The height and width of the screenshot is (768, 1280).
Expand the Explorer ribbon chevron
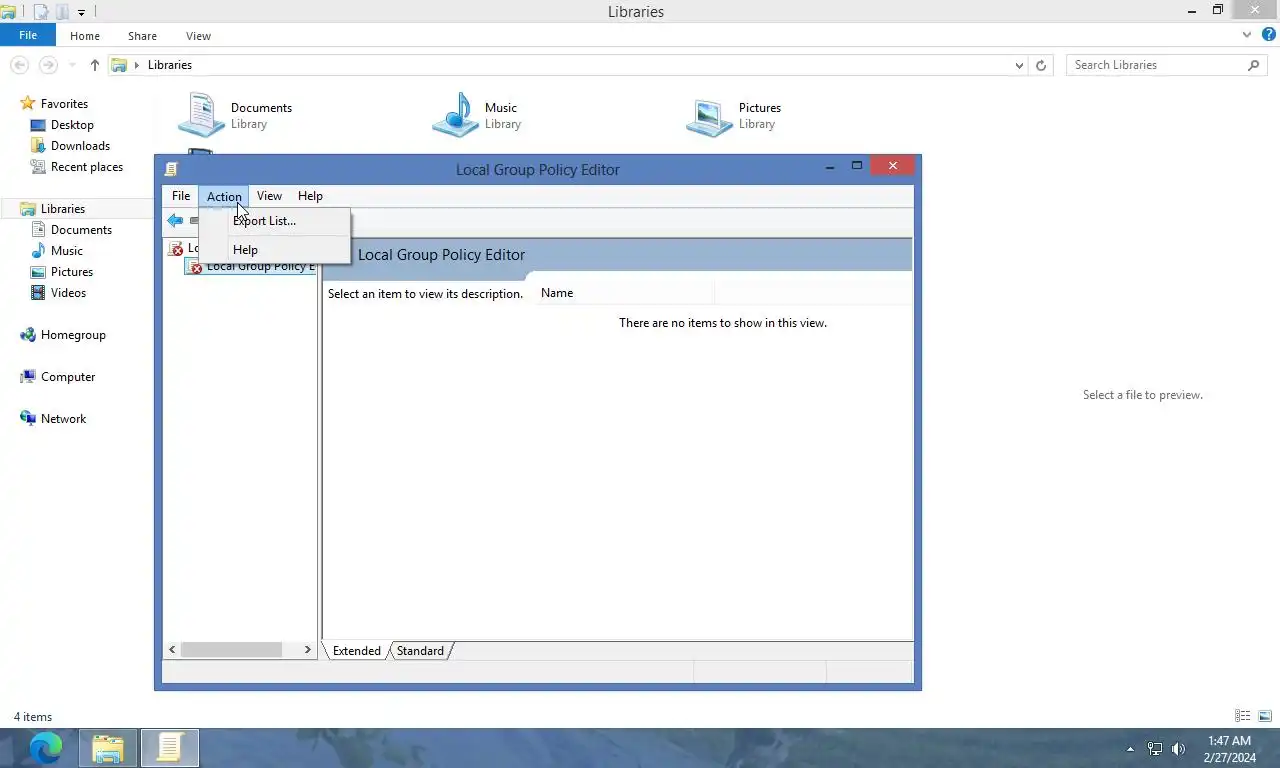1247,35
